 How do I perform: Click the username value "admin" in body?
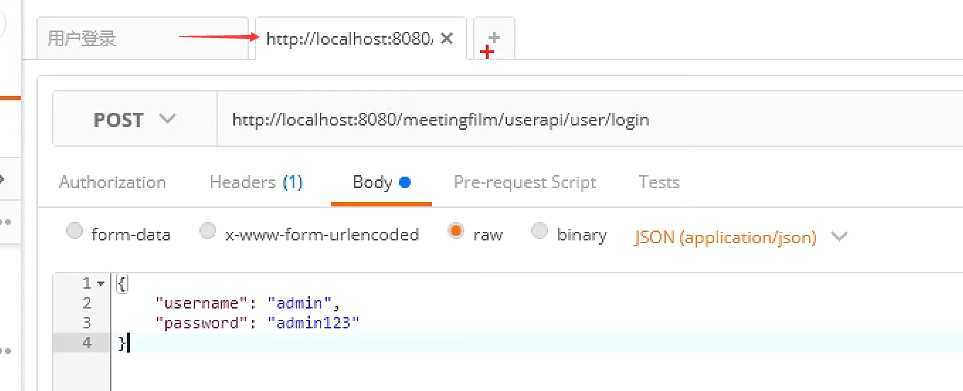pyautogui.click(x=300, y=303)
